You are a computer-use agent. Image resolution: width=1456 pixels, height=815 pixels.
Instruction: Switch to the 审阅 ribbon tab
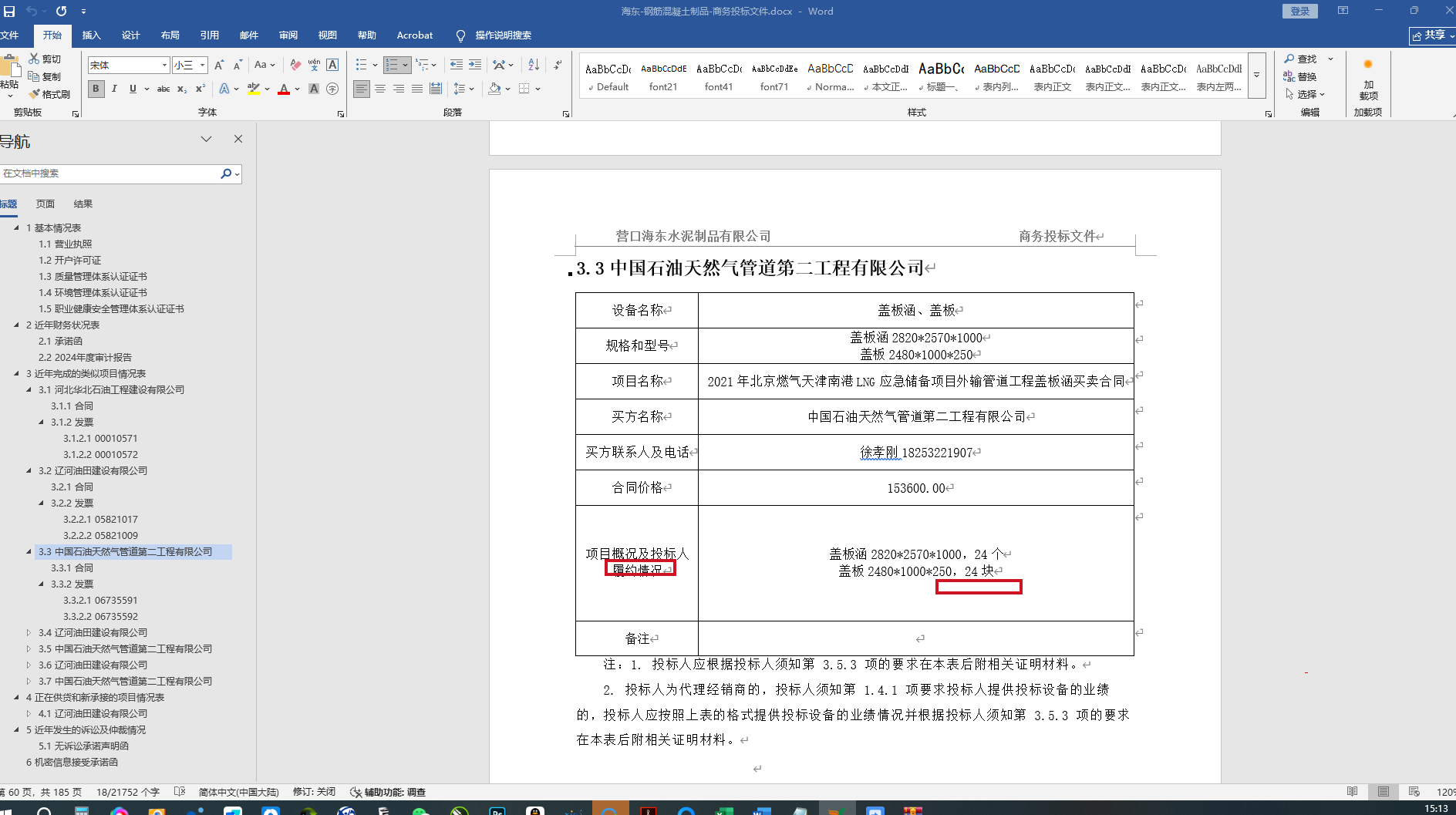click(288, 35)
